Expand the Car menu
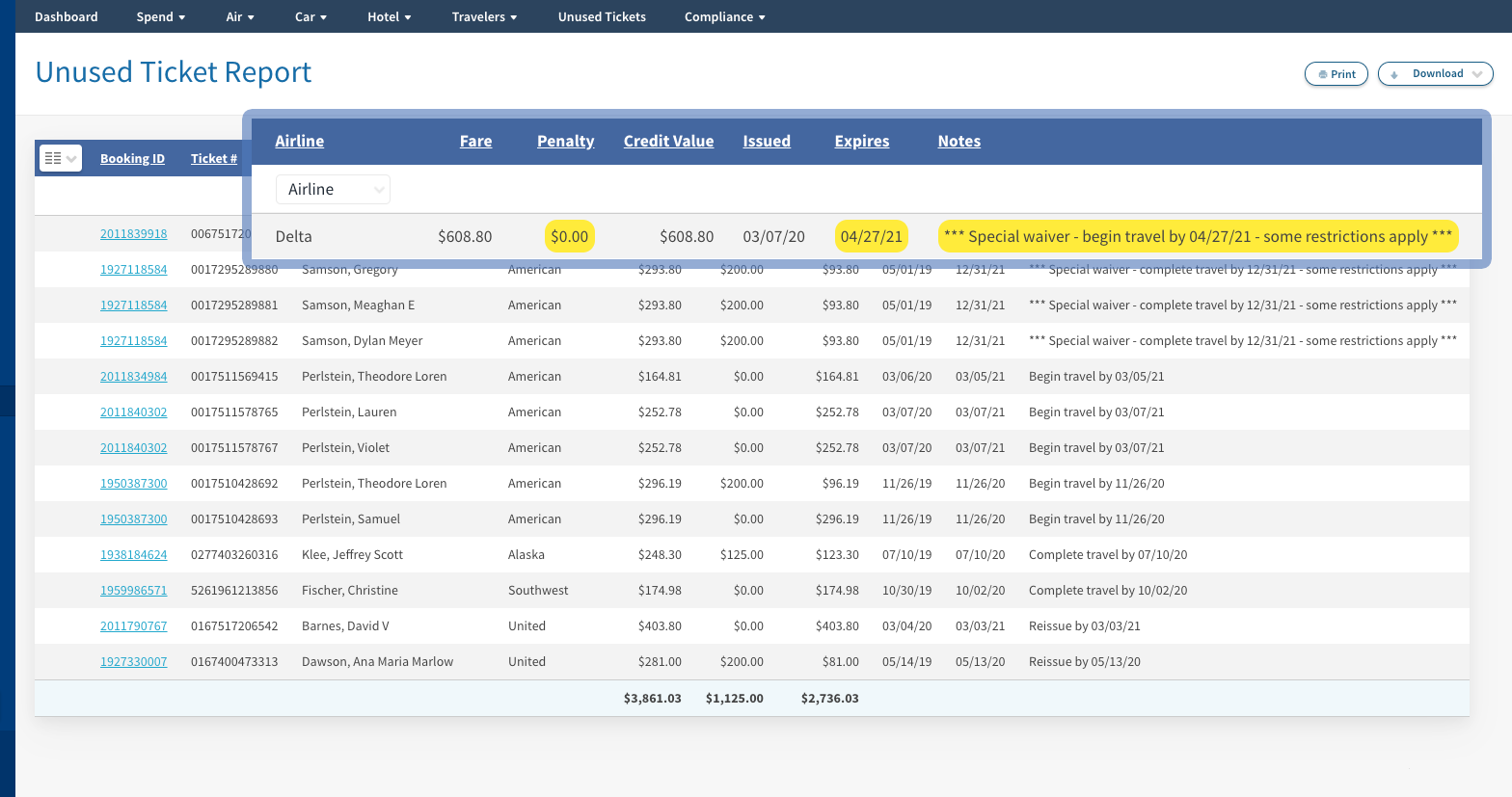 pos(310,17)
